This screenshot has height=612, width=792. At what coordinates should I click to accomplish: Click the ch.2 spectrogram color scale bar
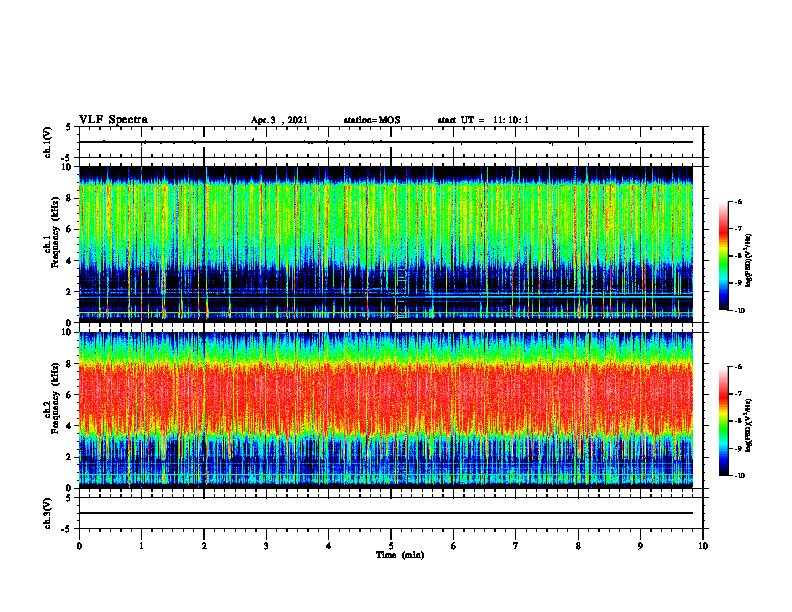(x=723, y=421)
